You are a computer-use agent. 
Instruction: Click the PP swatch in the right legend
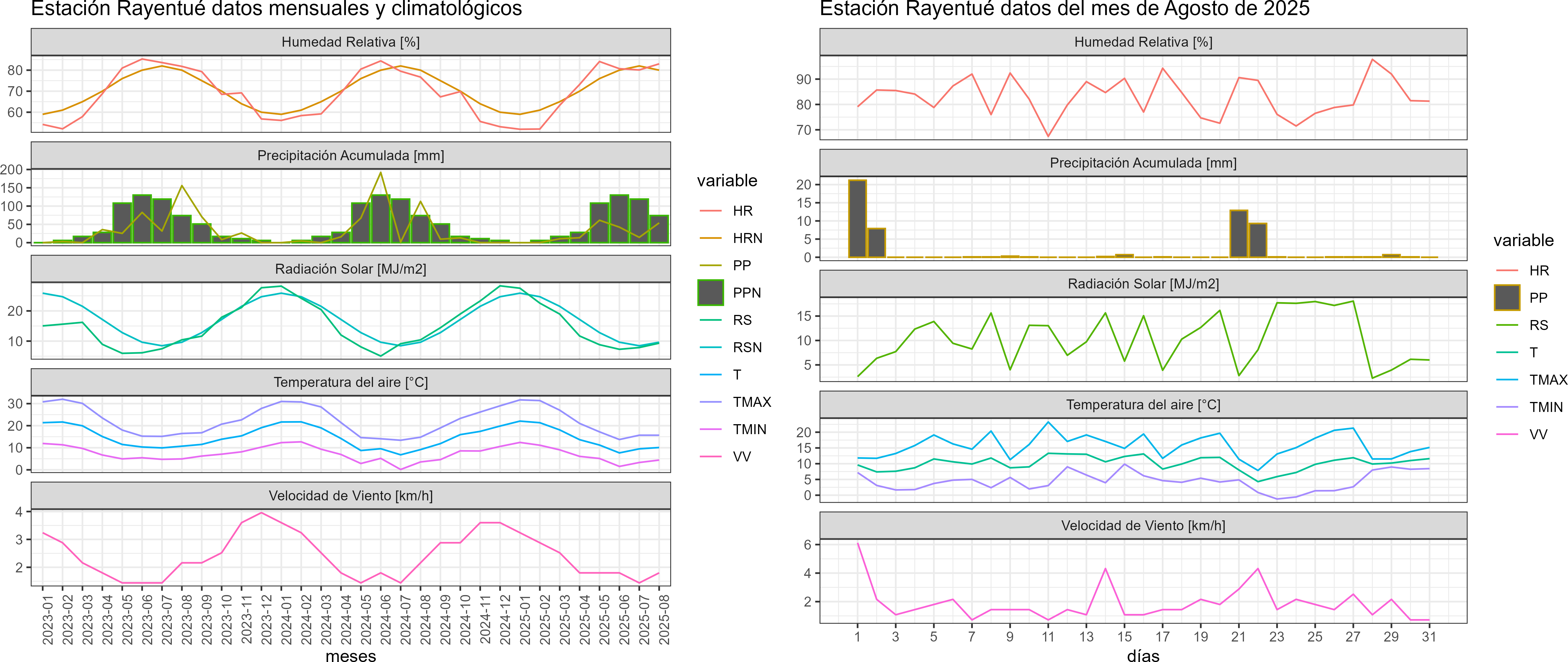[1507, 298]
